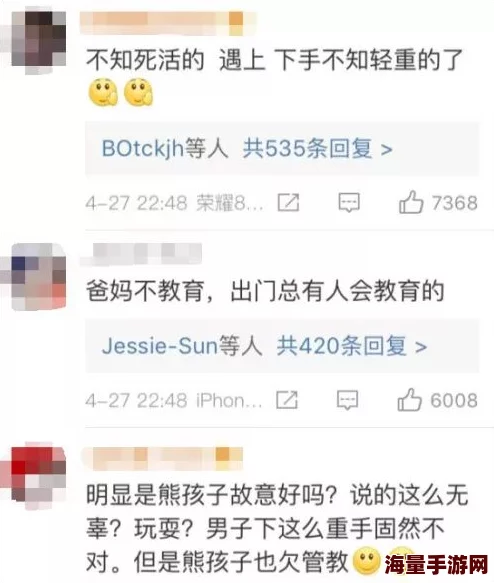The height and width of the screenshot is (583, 494).
Task: Tap the third commenter's blurred username
Action: (162, 458)
